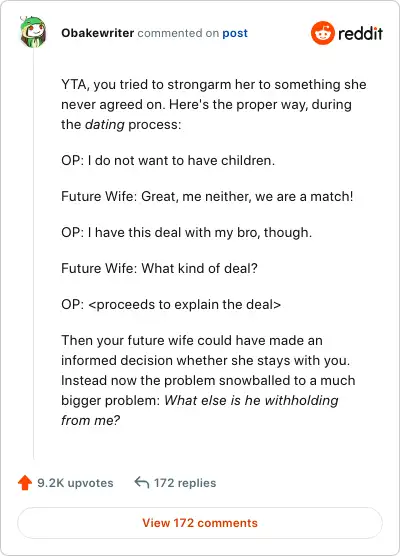Click the paragraph beginning "YTA, you tried"

[x=213, y=105]
